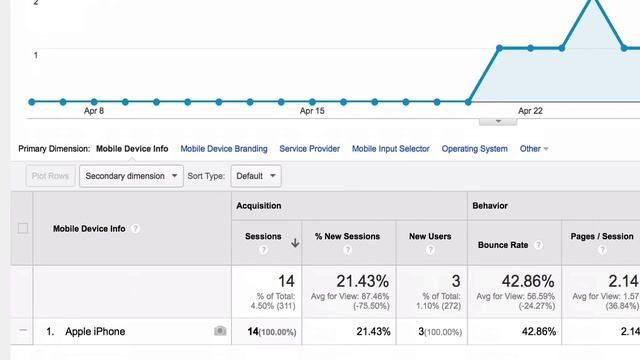This screenshot has height=360, width=640.
Task: Click the first chart data point before Apr 8
Action: click(32, 102)
